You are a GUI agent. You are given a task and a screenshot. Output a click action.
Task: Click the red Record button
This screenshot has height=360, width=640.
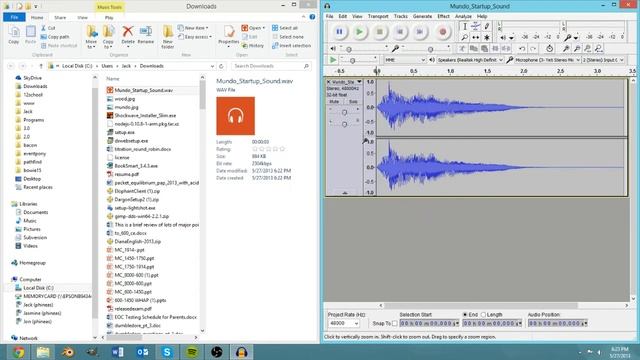tap(443, 32)
